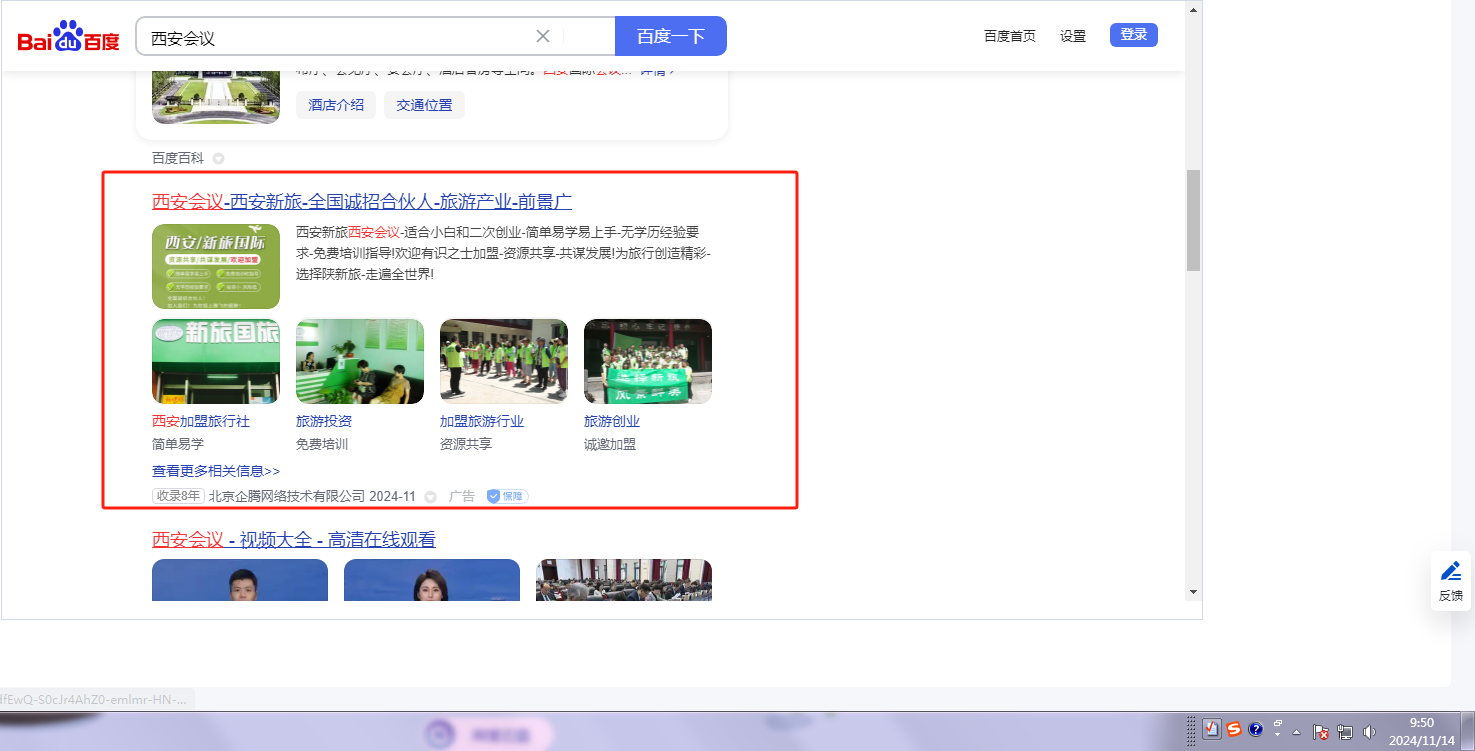
Task: Open the 西安会议-西安新旅 ad result title
Action: [362, 202]
